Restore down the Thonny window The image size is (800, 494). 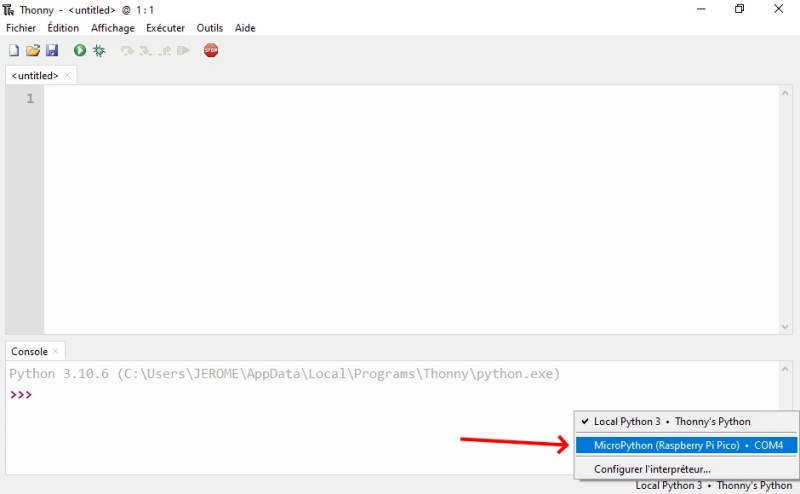pyautogui.click(x=739, y=9)
